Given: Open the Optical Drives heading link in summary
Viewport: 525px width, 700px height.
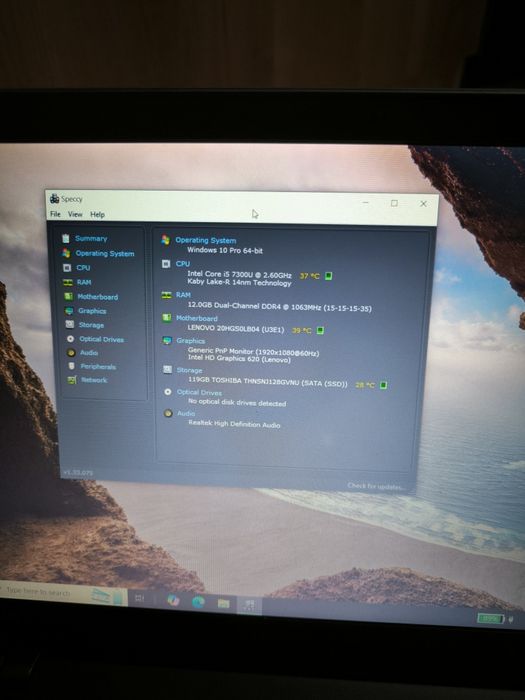Looking at the screenshot, I should 199,392.
